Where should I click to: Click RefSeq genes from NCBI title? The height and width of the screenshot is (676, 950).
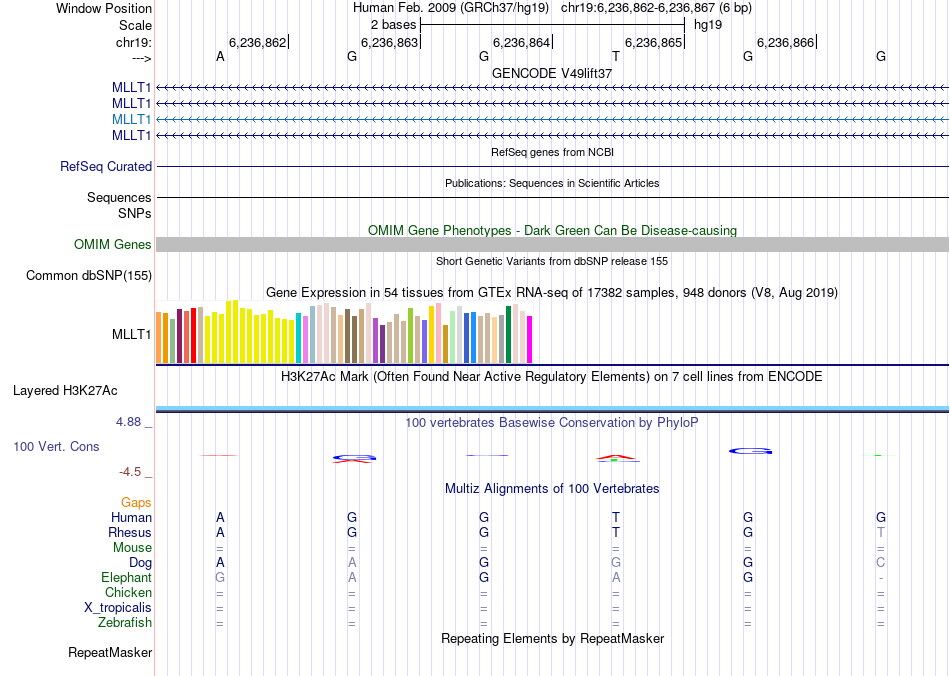[x=552, y=152]
